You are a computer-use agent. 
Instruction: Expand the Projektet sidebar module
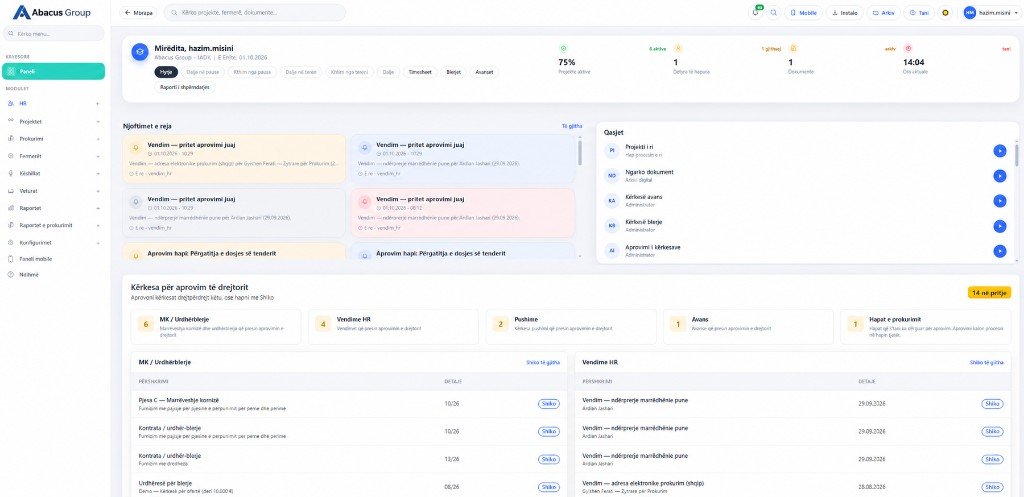[x=52, y=121]
